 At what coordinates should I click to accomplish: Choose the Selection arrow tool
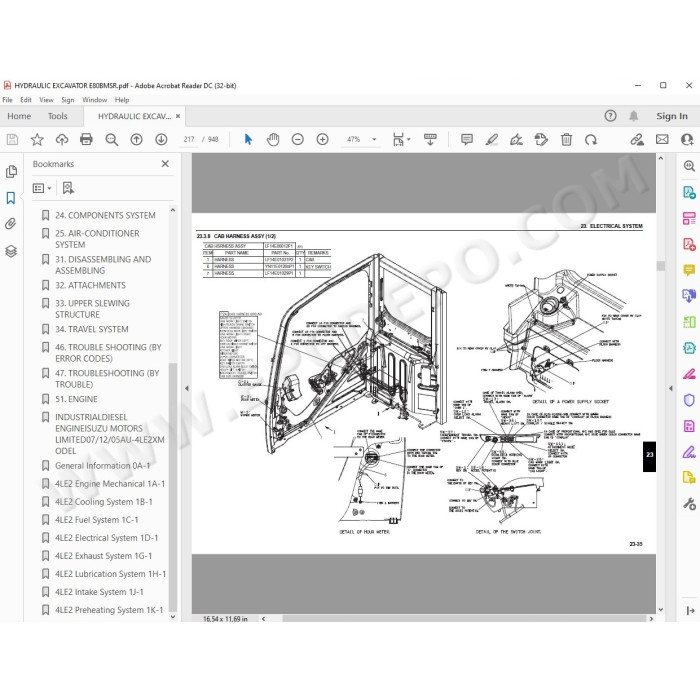[x=248, y=140]
